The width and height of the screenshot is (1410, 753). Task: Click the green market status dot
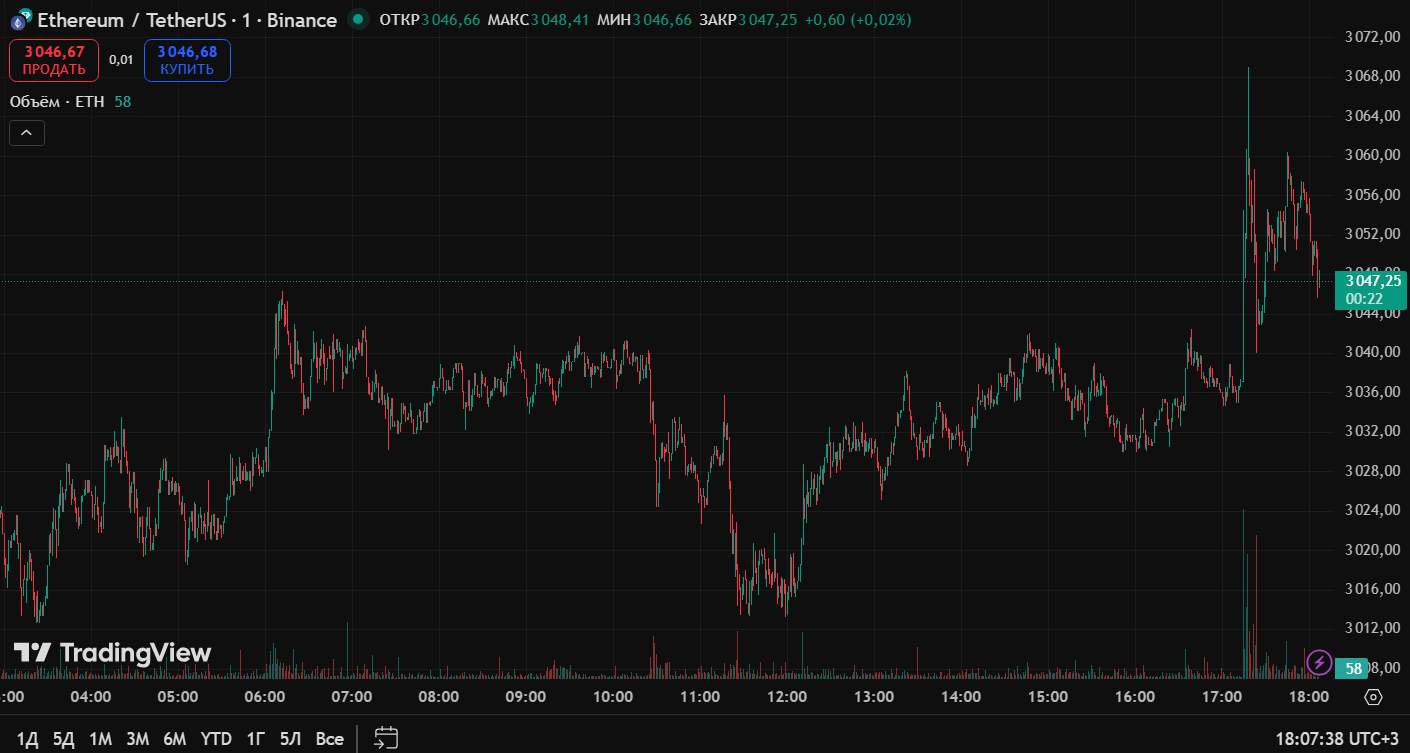coord(358,20)
